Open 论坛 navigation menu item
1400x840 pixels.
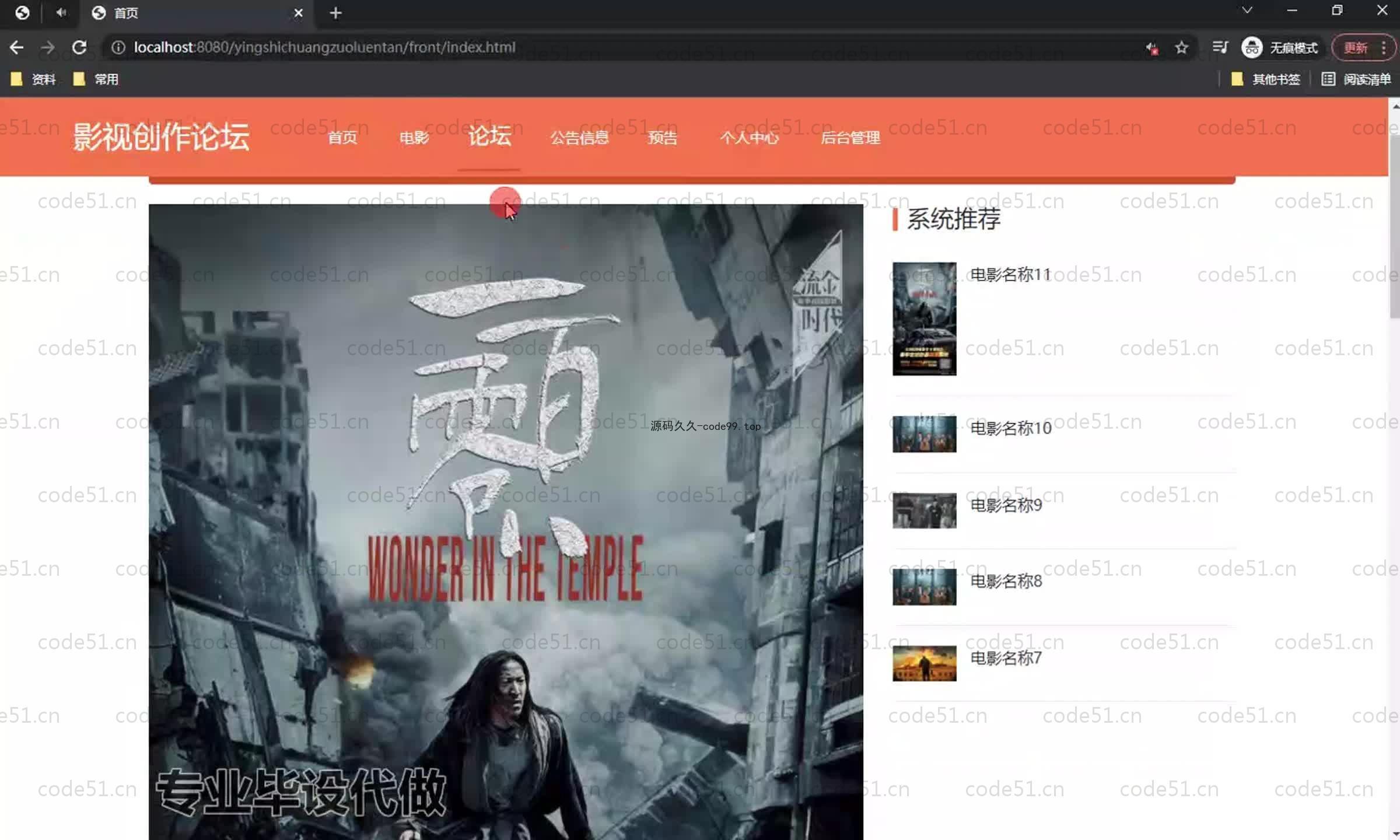489,136
